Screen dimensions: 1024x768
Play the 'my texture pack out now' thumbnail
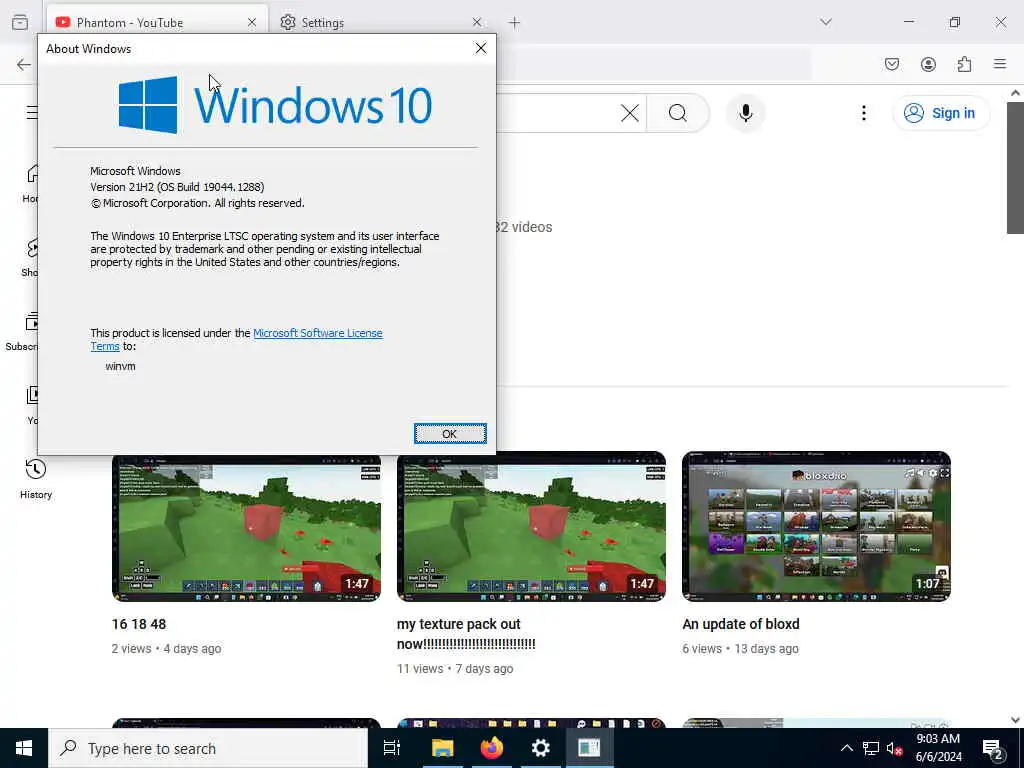pyautogui.click(x=532, y=526)
